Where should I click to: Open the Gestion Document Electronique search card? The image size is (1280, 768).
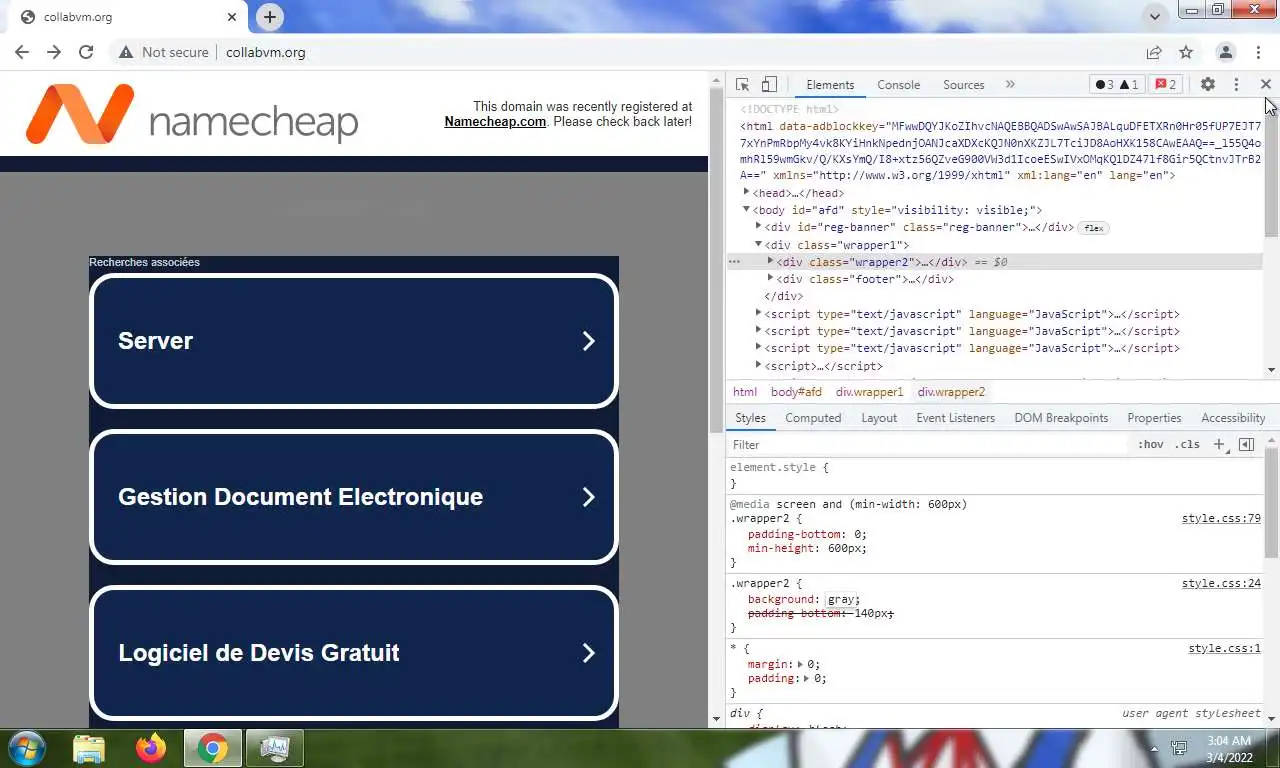pyautogui.click(x=354, y=497)
